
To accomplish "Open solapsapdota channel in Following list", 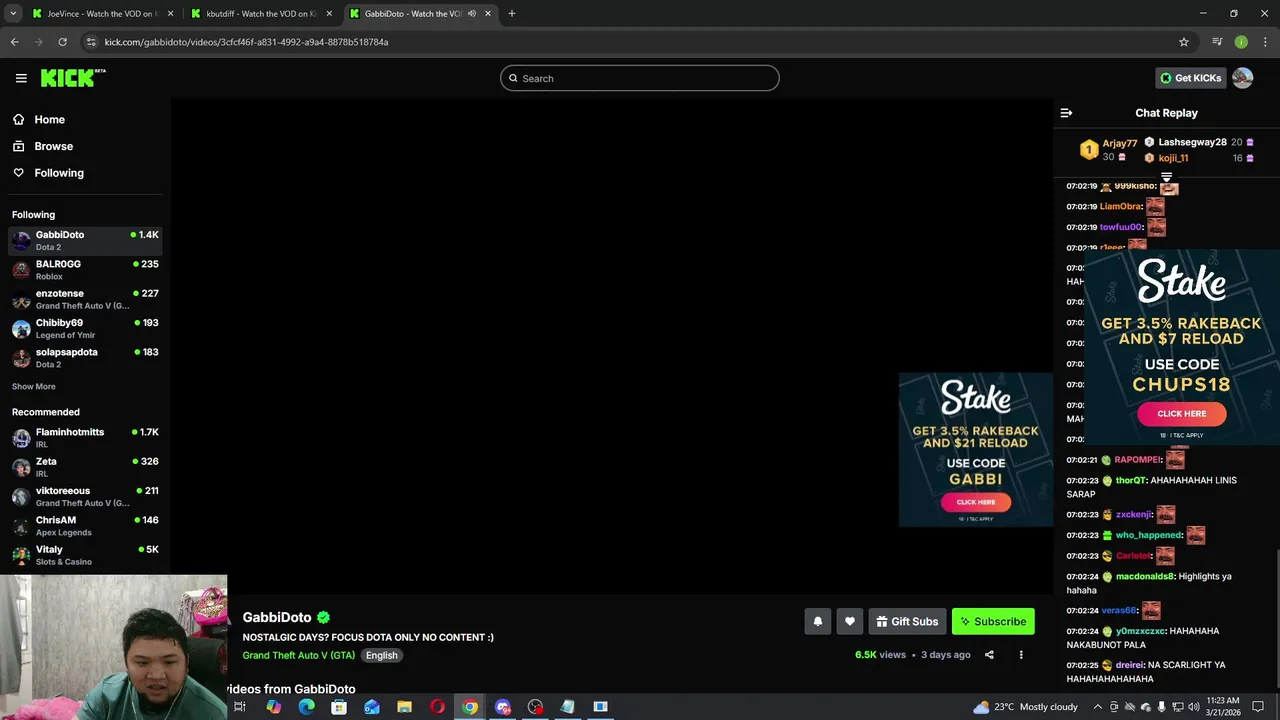I will coord(85,358).
